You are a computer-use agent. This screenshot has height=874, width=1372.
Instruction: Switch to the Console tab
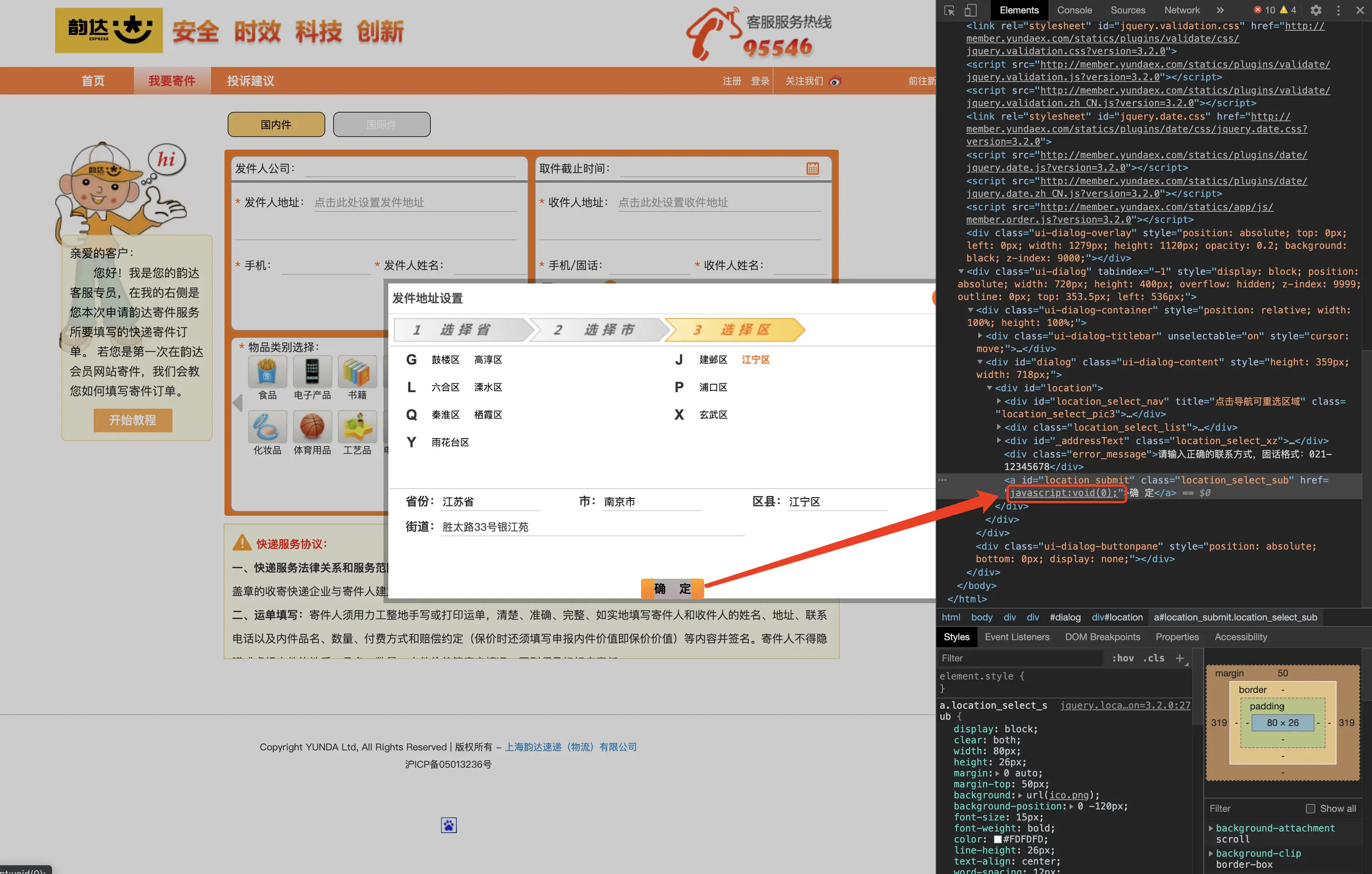1074,10
